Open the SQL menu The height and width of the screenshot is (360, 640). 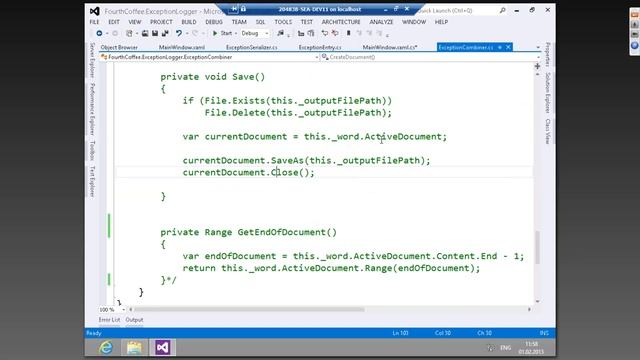click(x=260, y=22)
